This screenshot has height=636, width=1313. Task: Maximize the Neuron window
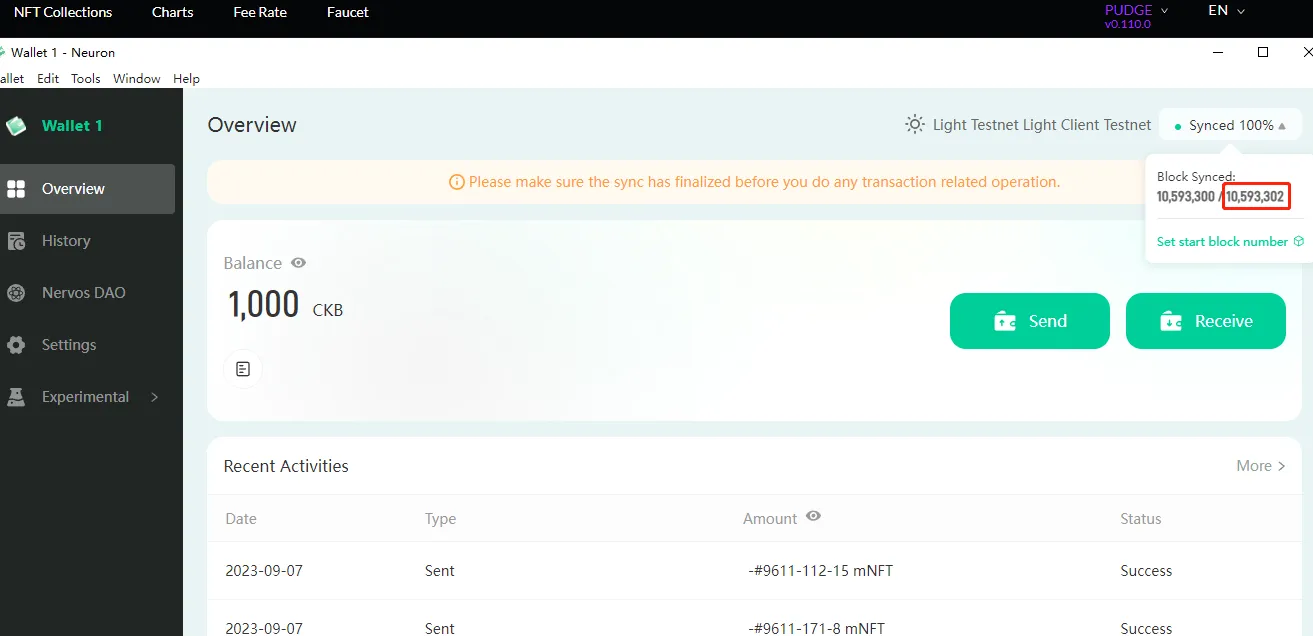1263,52
